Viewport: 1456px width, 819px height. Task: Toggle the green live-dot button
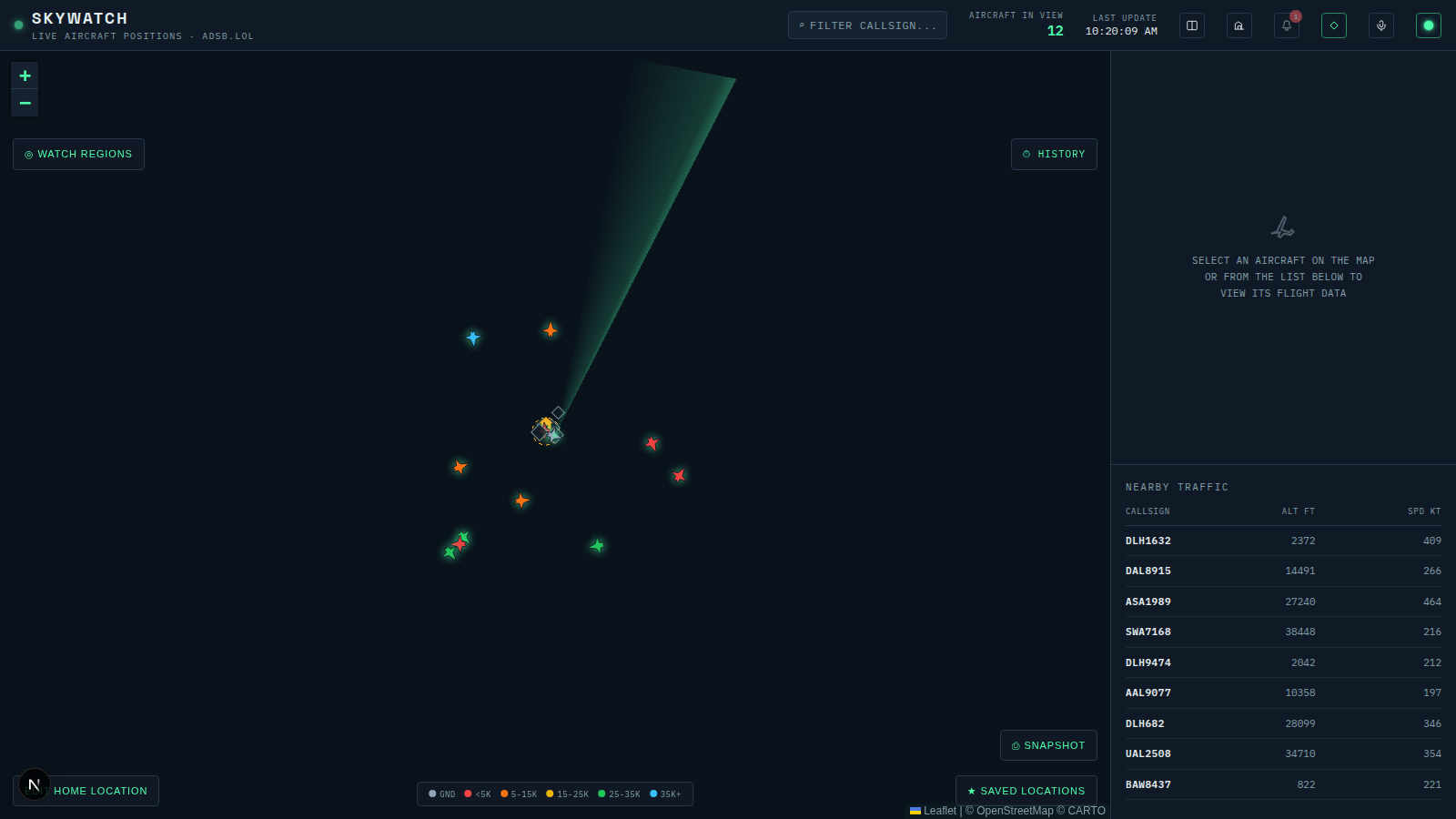1429,25
